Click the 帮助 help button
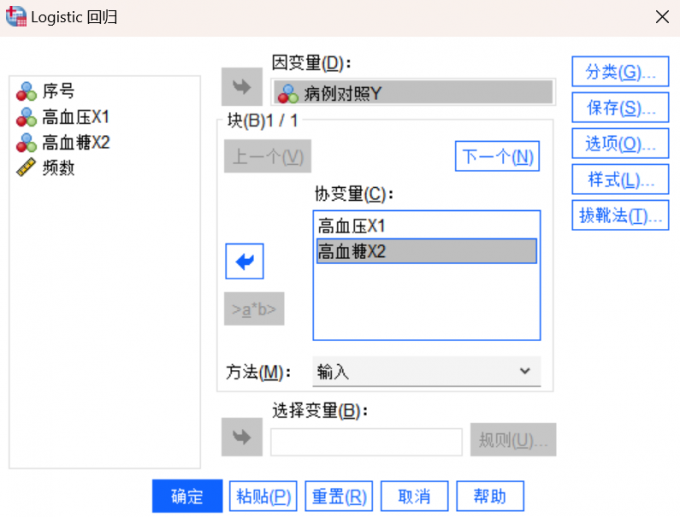This screenshot has width=680, height=517. 490,496
